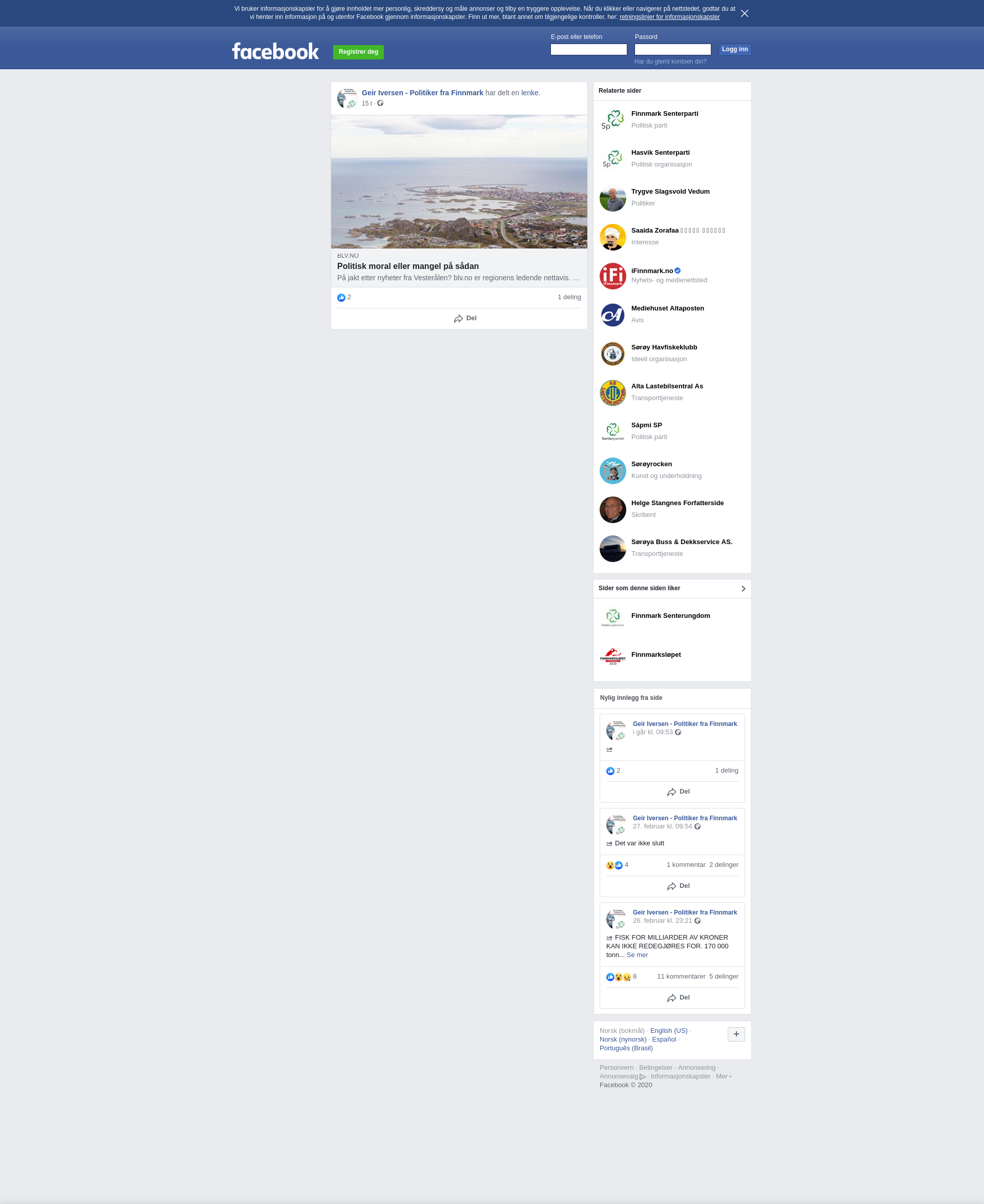Open the Mediehuset Altaposten logo
The width and height of the screenshot is (984, 1204).
click(612, 315)
